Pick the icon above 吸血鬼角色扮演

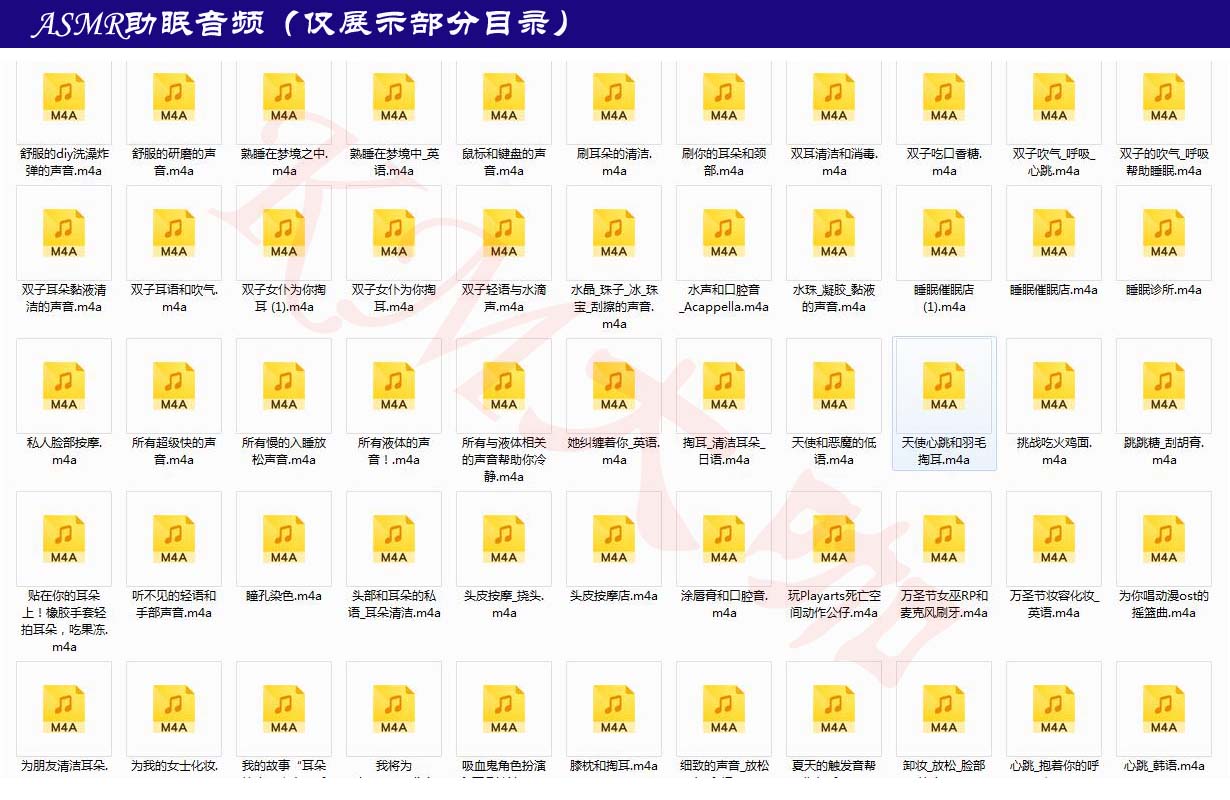[x=504, y=710]
